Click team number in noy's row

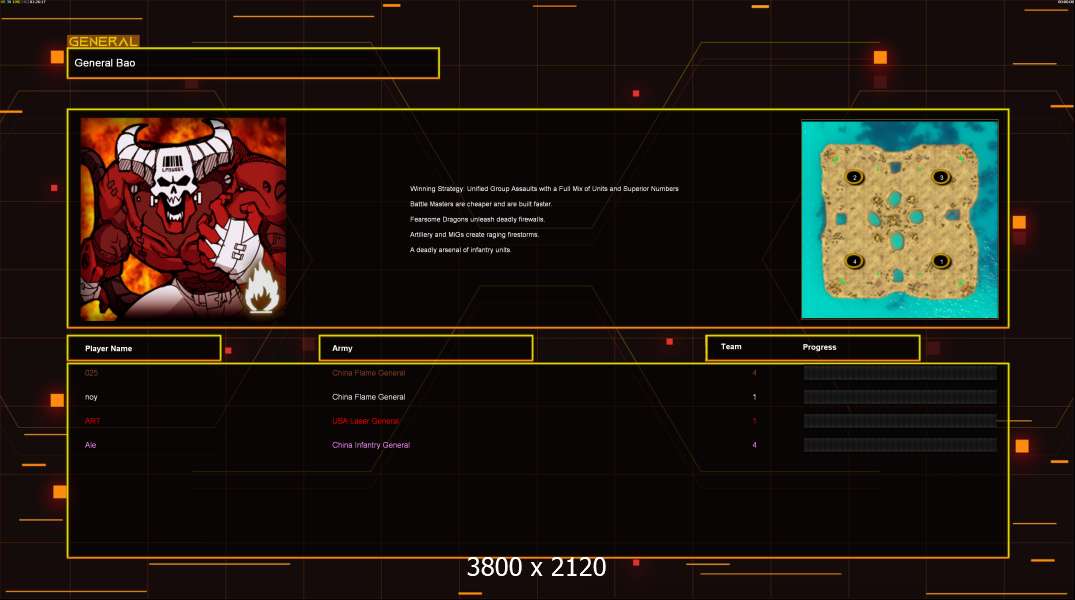754,397
